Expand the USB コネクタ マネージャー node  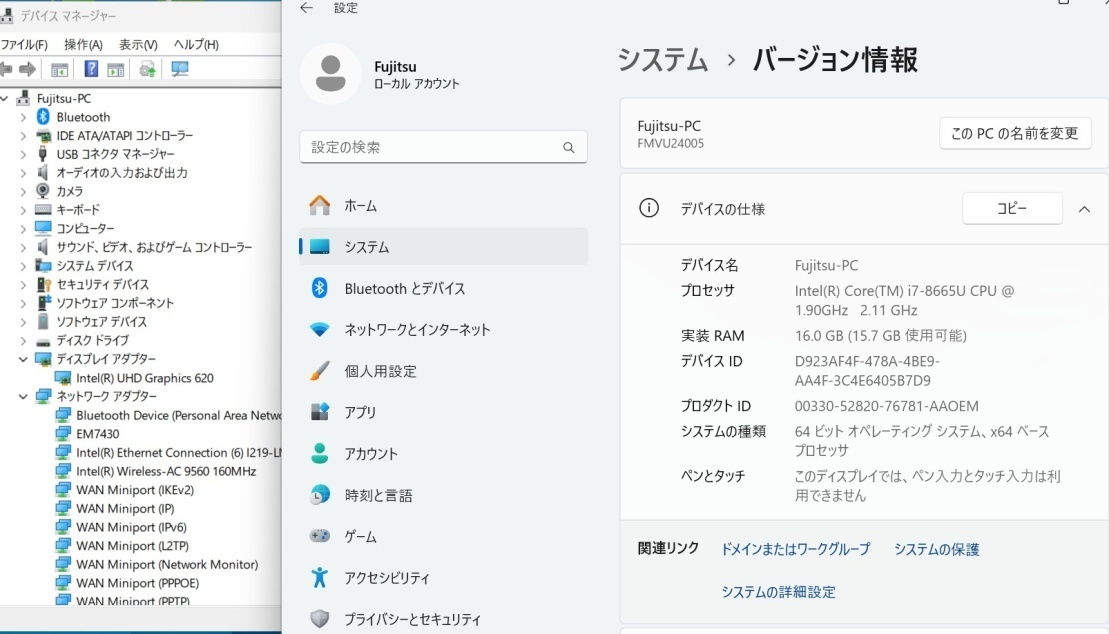(x=23, y=154)
